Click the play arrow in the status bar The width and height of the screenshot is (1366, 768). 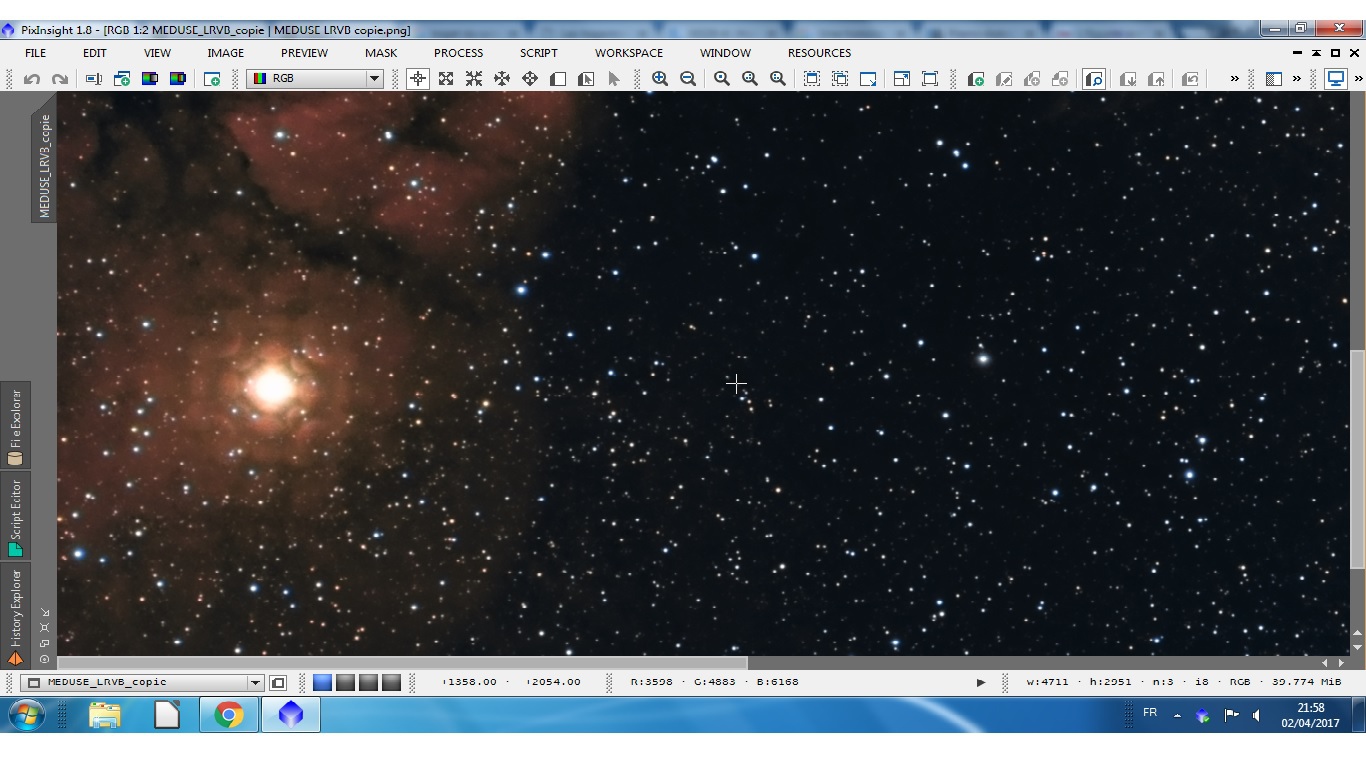(x=981, y=683)
